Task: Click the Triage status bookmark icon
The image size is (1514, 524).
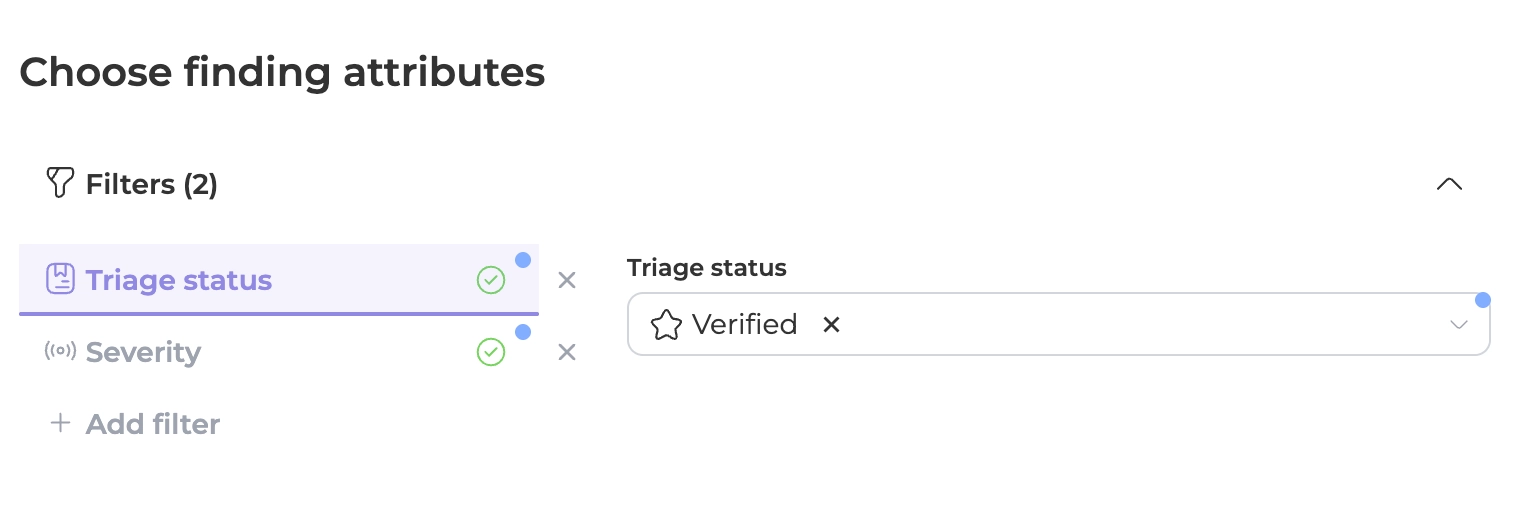Action: coord(61,279)
